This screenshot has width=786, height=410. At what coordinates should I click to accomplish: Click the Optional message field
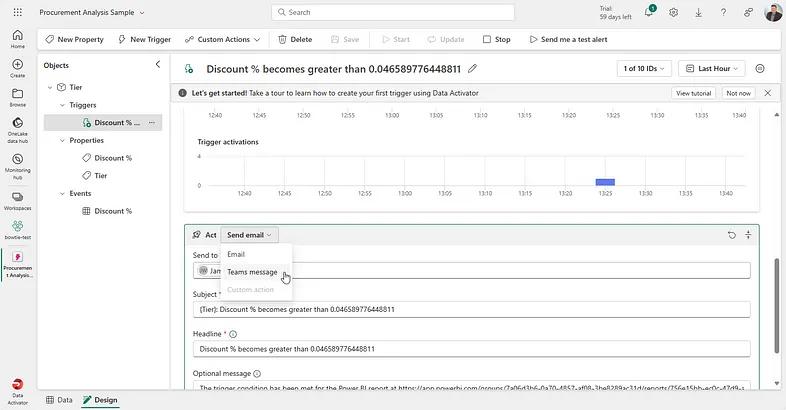[472, 385]
